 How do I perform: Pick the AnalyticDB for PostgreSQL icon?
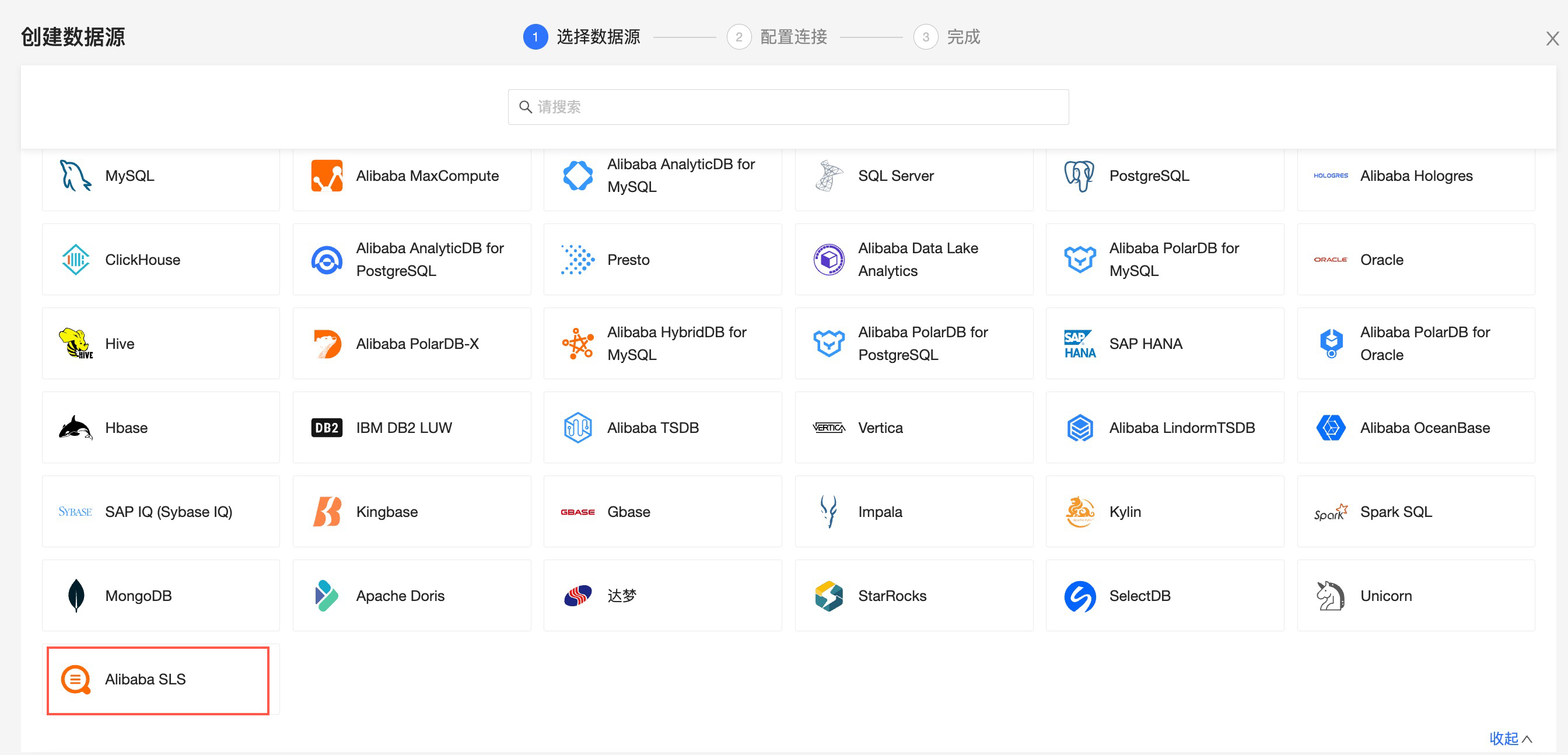pos(327,260)
